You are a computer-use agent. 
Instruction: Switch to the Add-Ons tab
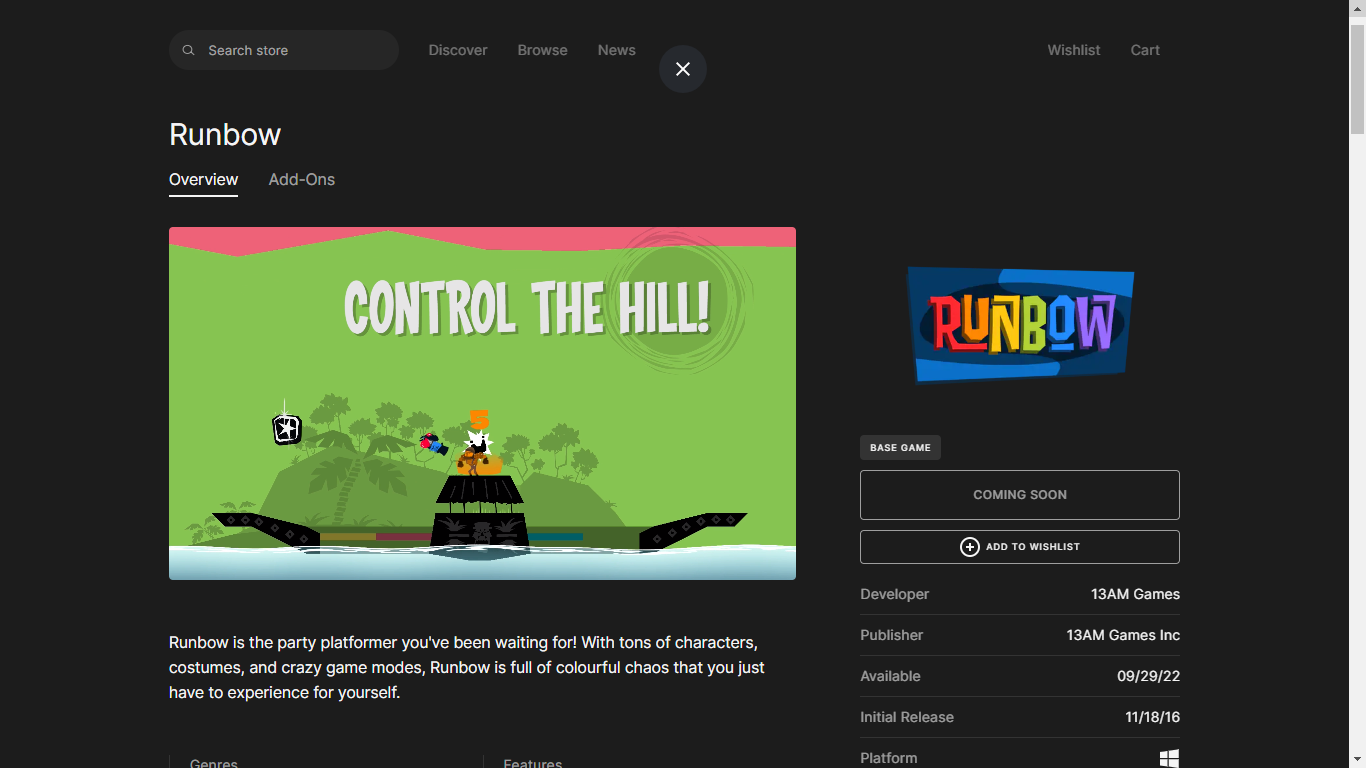301,180
